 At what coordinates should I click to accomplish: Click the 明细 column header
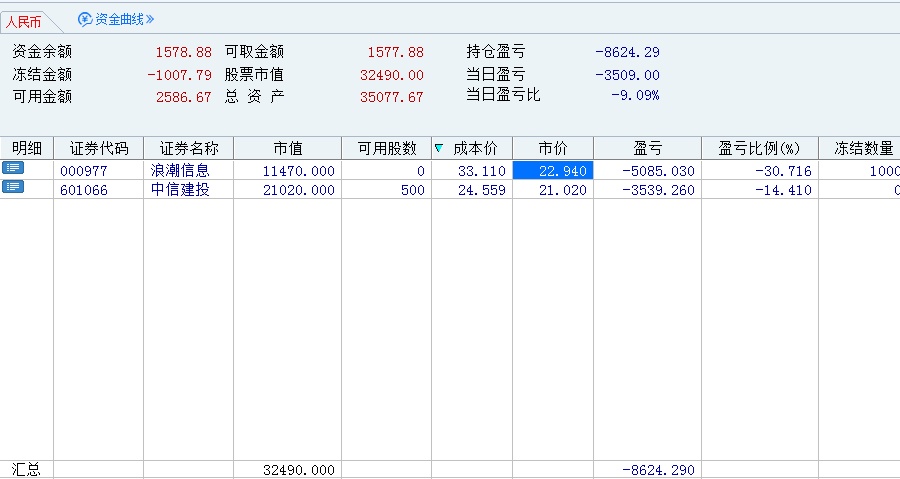[26, 149]
